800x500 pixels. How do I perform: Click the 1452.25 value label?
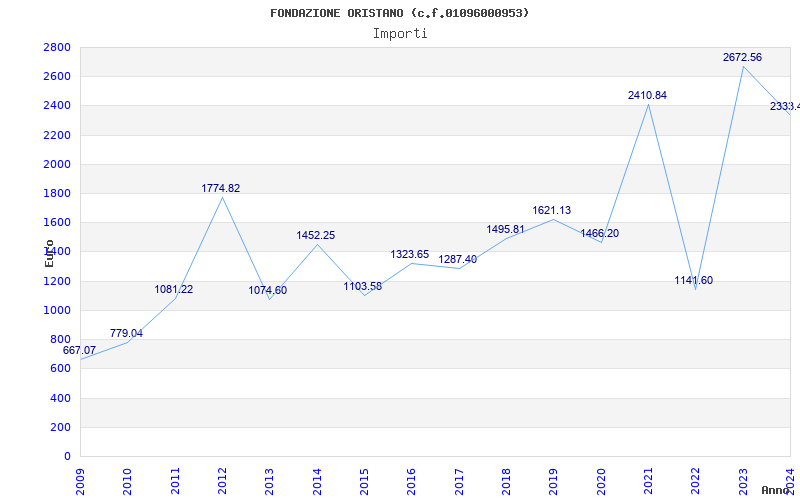pos(315,236)
